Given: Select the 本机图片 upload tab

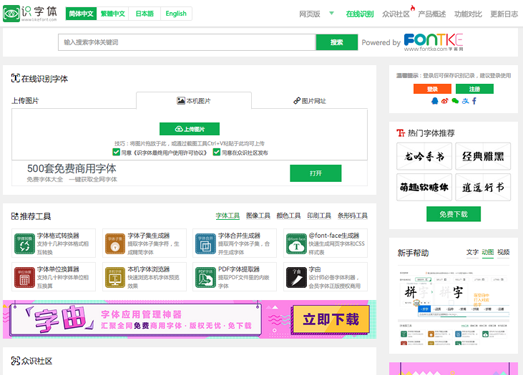Looking at the screenshot, I should [x=194, y=100].
